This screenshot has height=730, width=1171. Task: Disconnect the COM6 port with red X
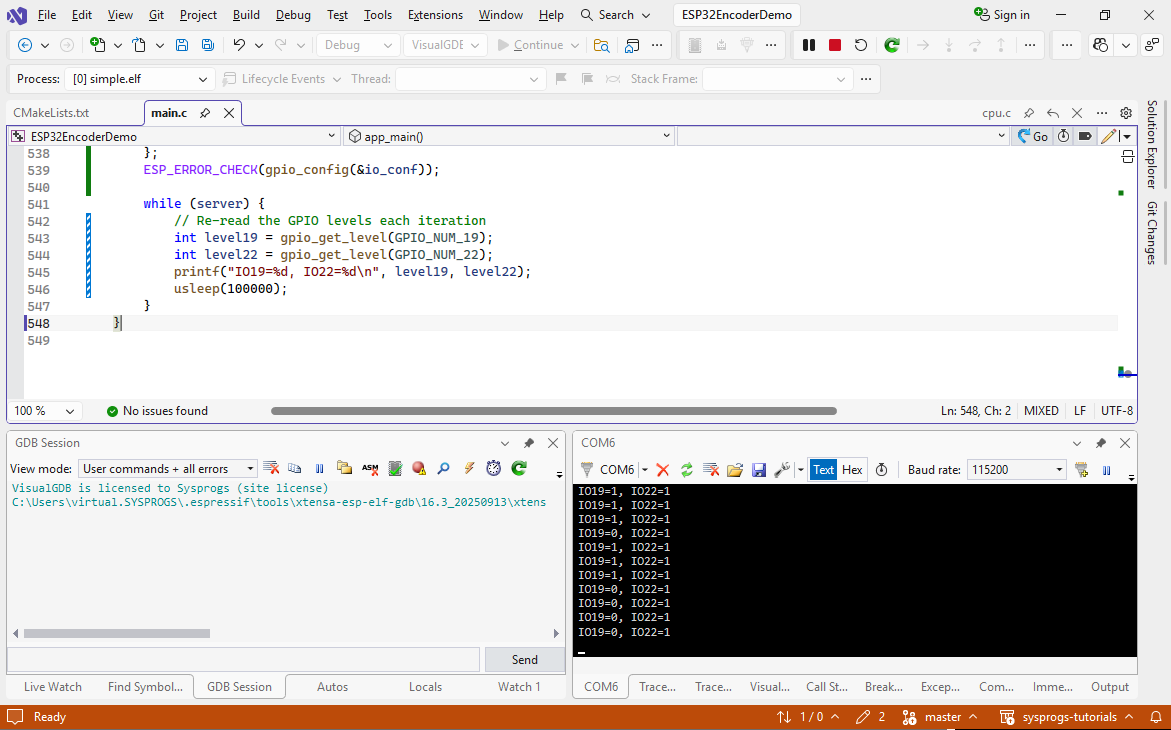662,469
